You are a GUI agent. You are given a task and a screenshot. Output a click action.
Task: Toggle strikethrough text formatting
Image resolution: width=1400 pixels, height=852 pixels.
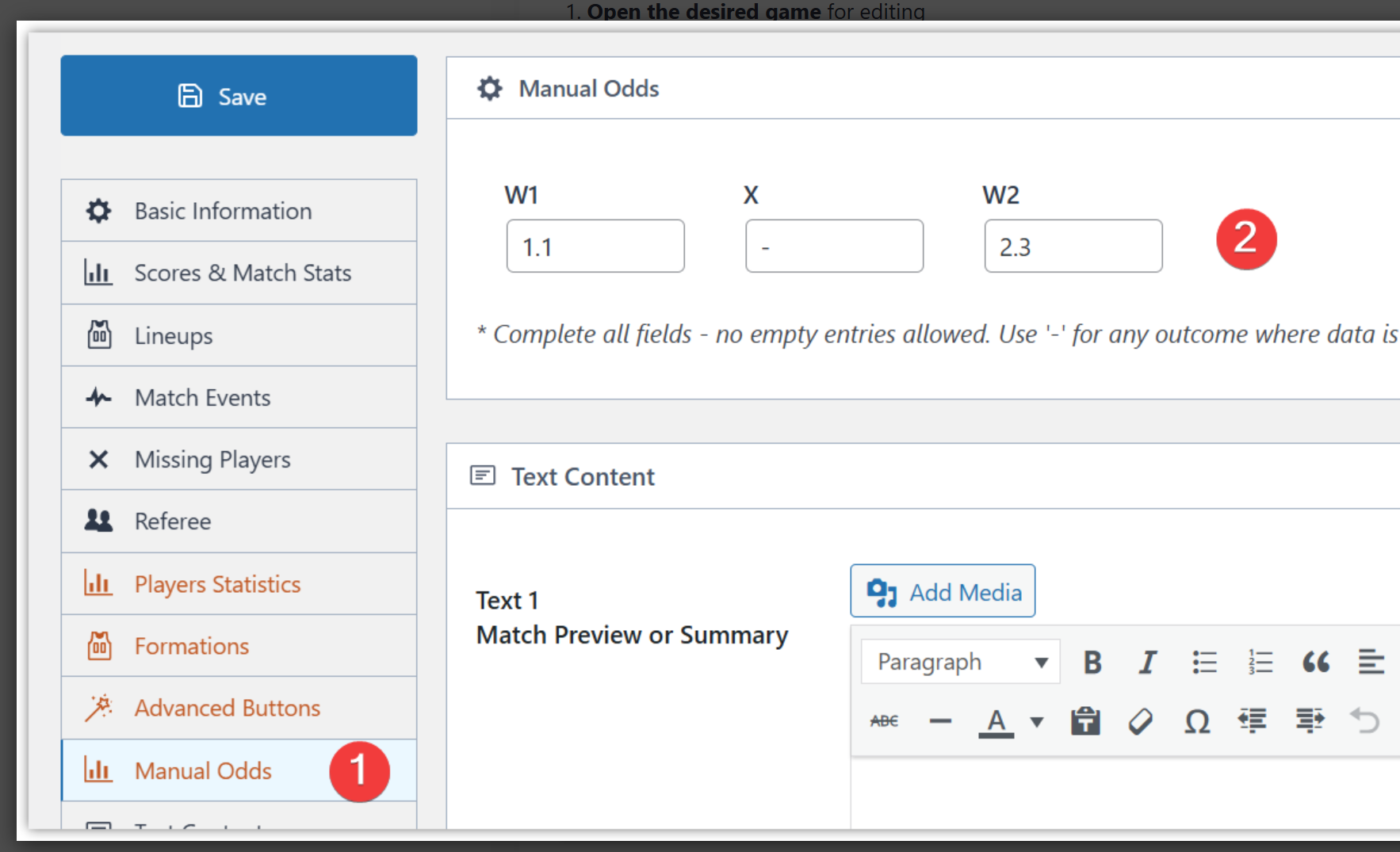coord(884,721)
